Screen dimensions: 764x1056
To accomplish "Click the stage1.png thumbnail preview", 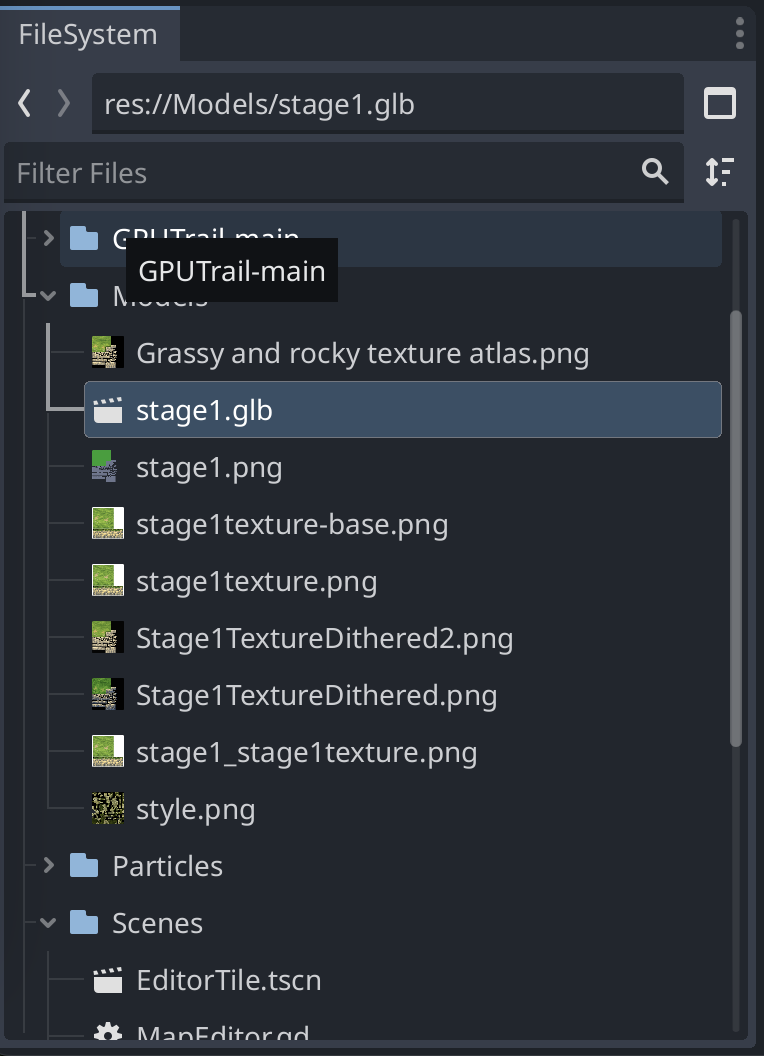I will pyautogui.click(x=107, y=467).
